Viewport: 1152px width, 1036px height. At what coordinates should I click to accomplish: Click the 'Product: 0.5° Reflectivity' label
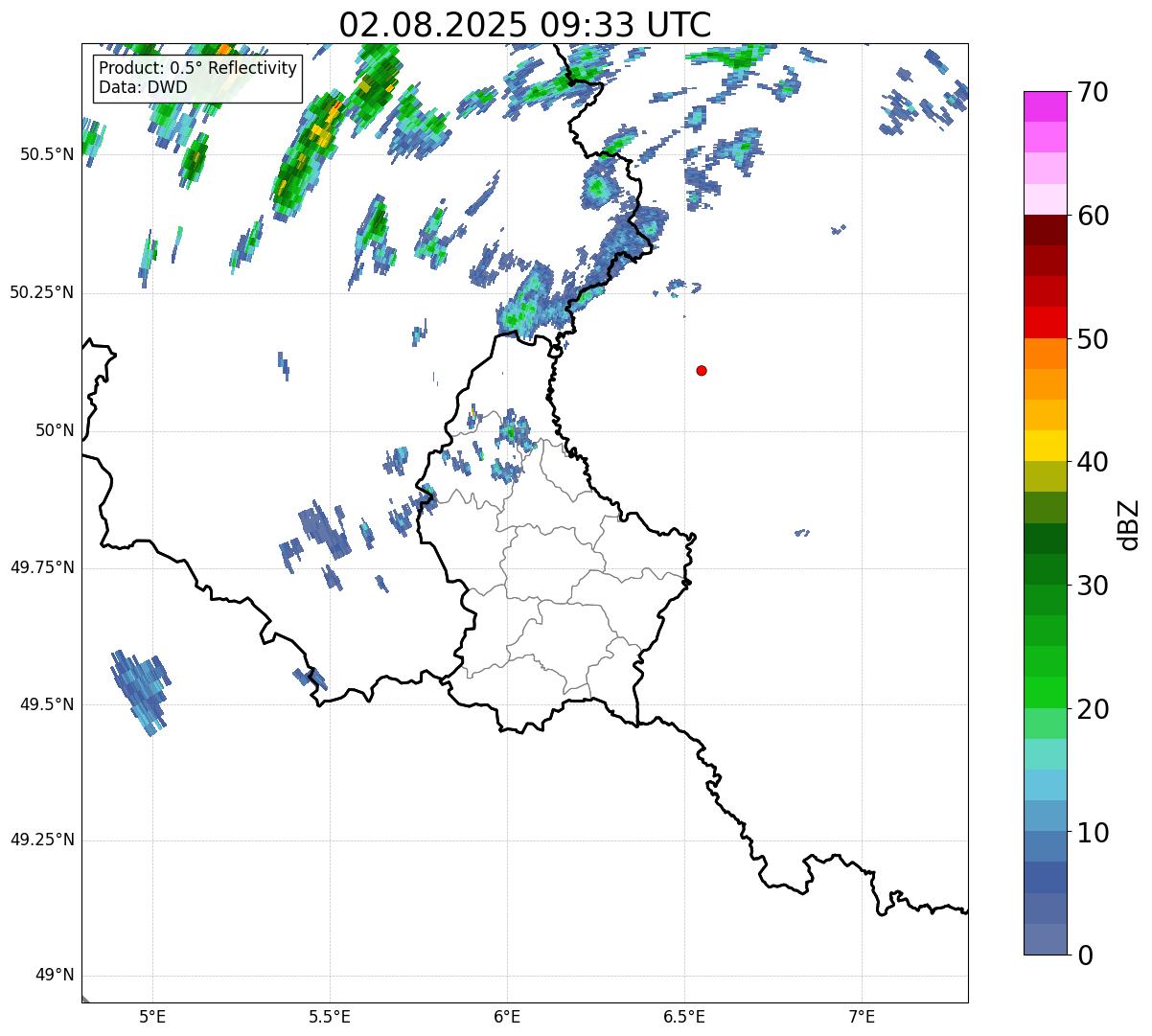(x=197, y=69)
